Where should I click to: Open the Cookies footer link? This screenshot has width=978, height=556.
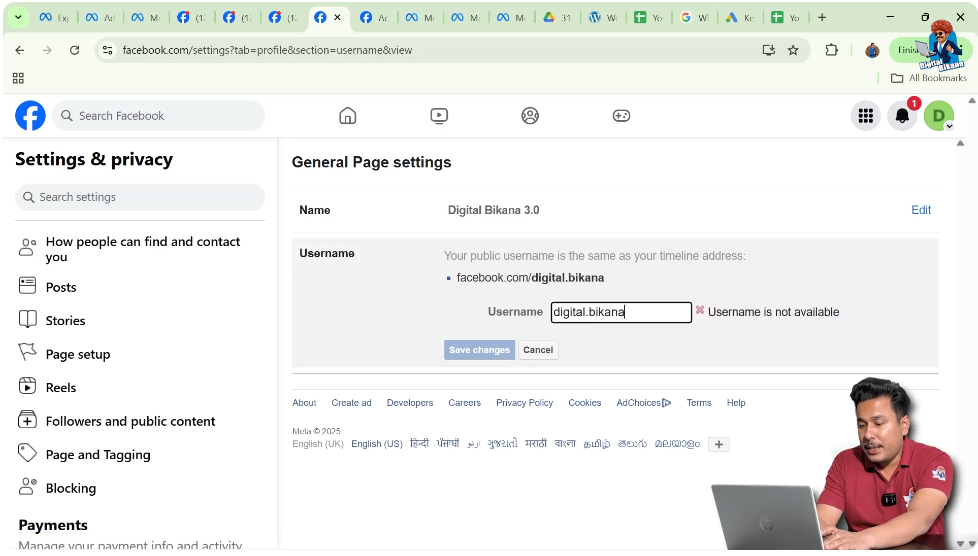(584, 403)
